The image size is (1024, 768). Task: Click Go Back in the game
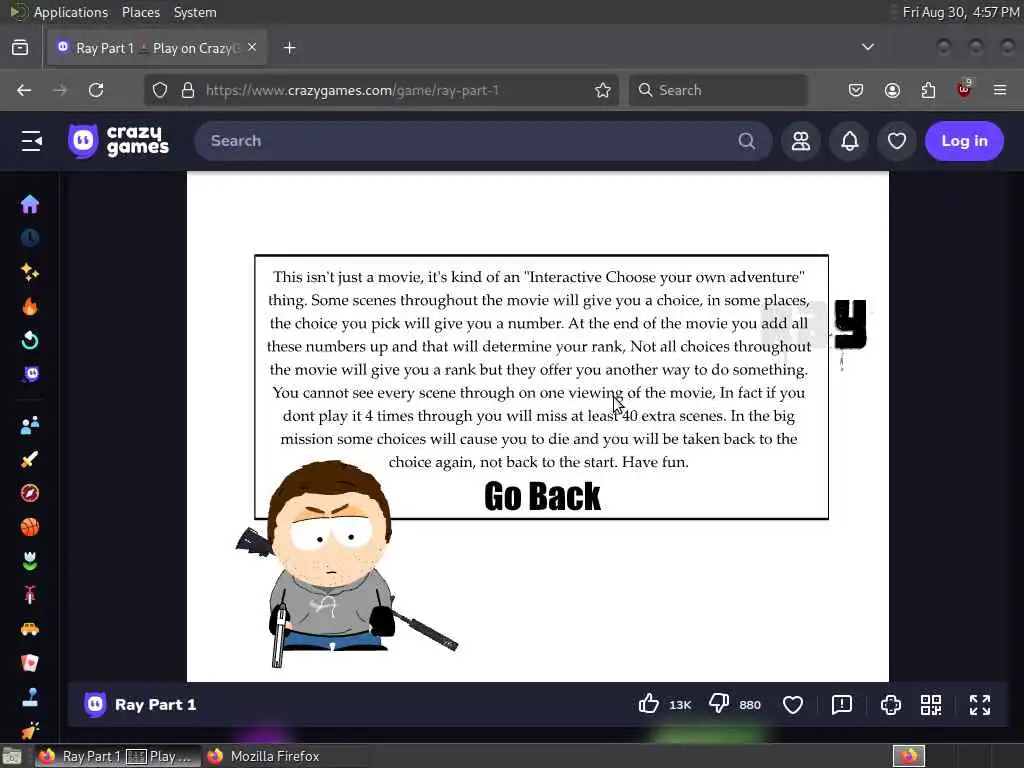[x=542, y=496]
